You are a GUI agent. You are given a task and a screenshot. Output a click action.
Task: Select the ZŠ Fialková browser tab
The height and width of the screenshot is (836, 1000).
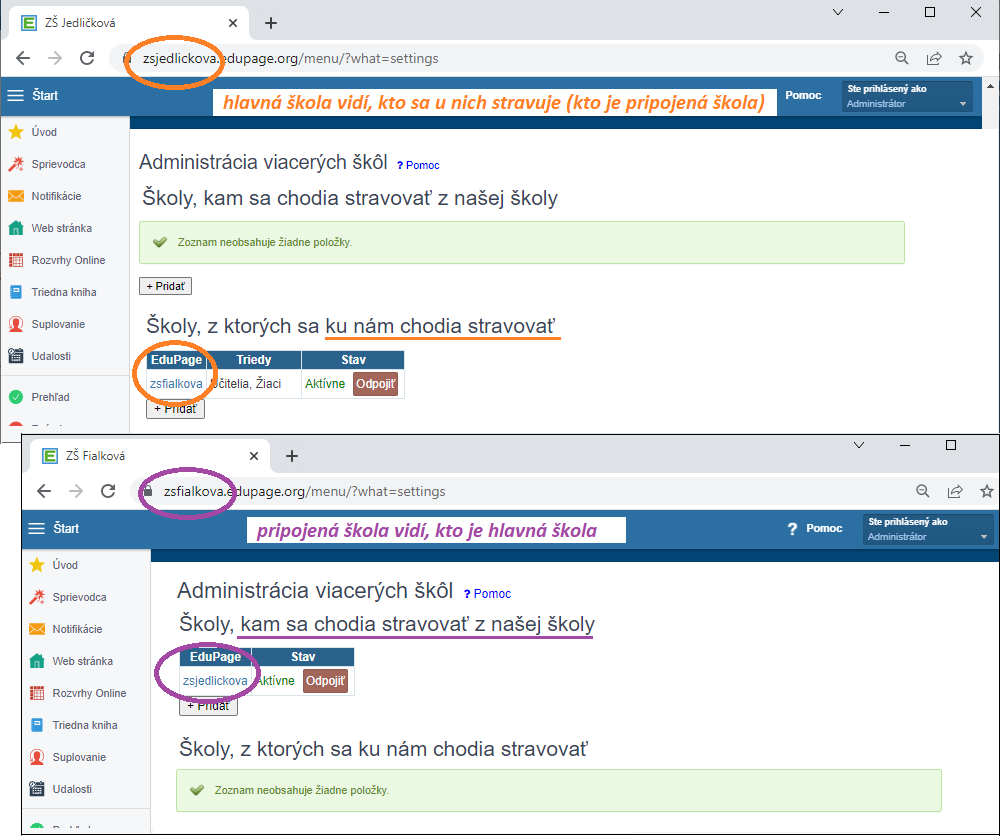pyautogui.click(x=151, y=456)
